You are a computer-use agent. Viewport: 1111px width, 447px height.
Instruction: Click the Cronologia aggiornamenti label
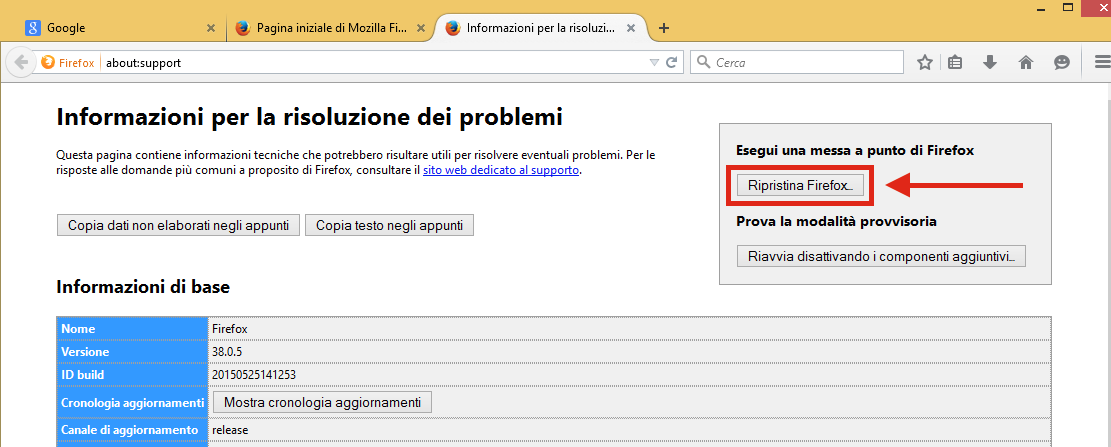coord(132,402)
